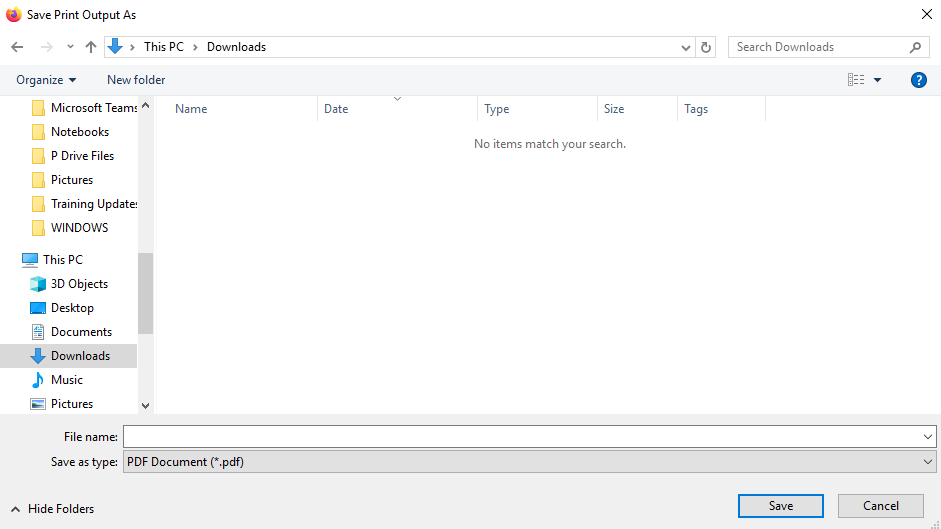Screen dimensions: 941x529
Task: Click the navigation pane scrollbar thumb
Action: pyautogui.click(x=145, y=293)
